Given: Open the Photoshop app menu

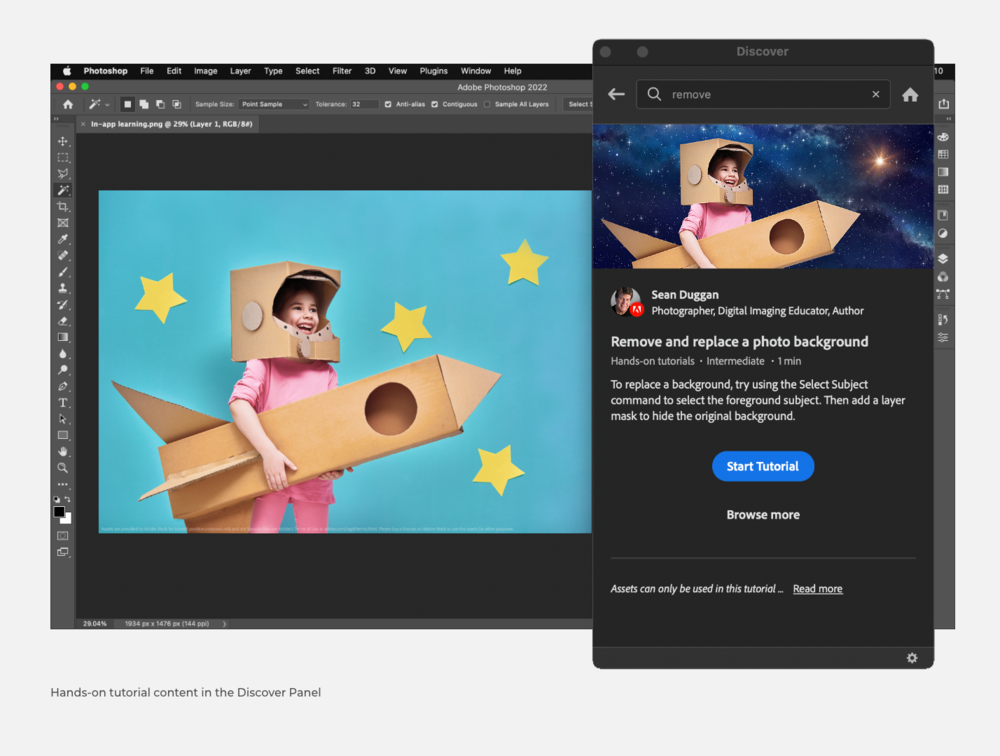Looking at the screenshot, I should coord(105,71).
